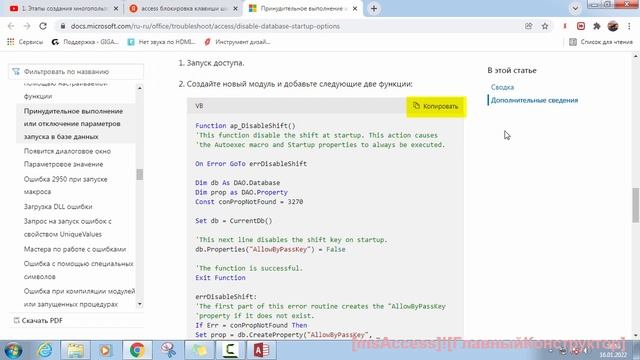Open new tab with plus button
640x360 pixels.
click(374, 9)
